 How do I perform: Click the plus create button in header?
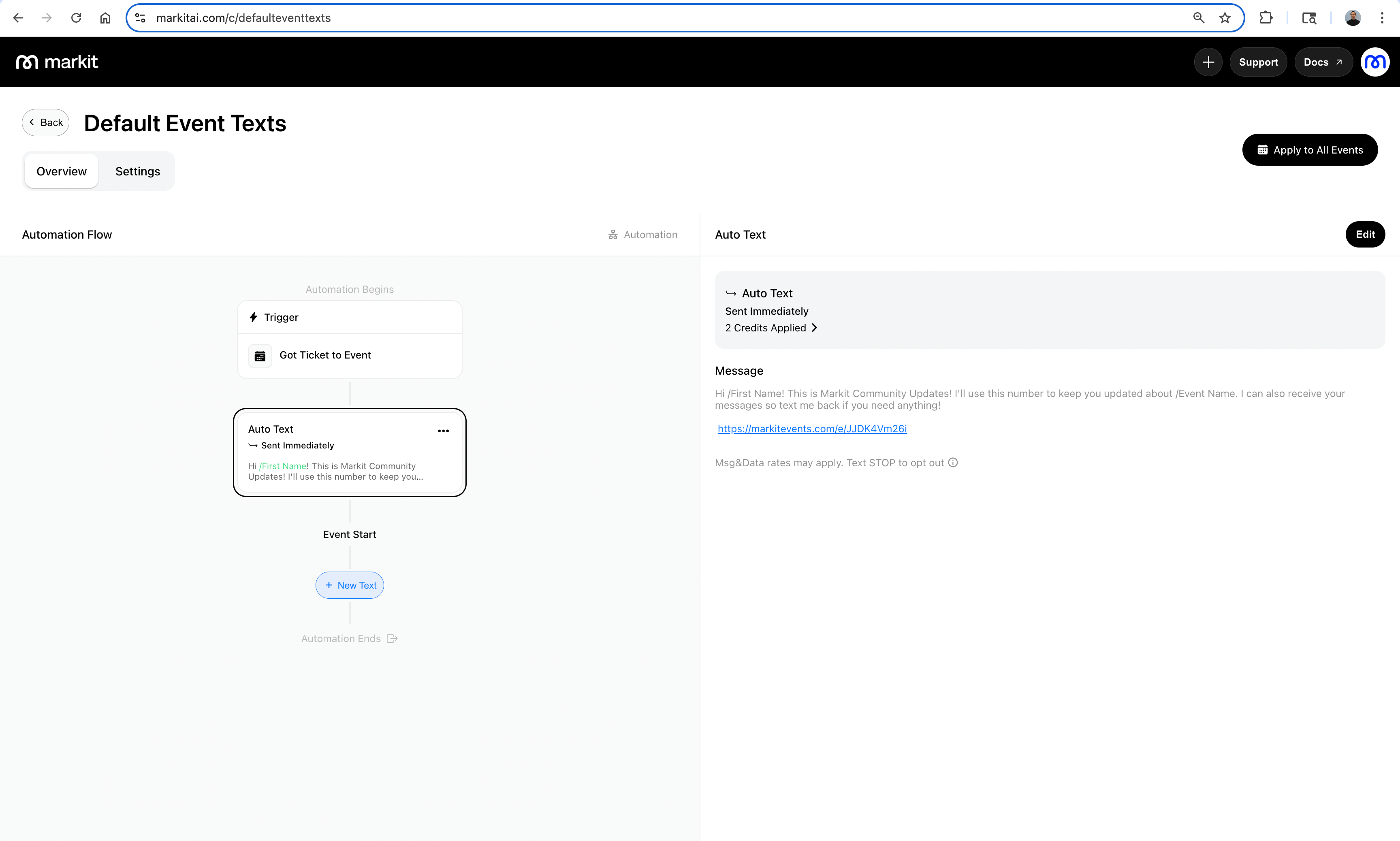pos(1208,62)
